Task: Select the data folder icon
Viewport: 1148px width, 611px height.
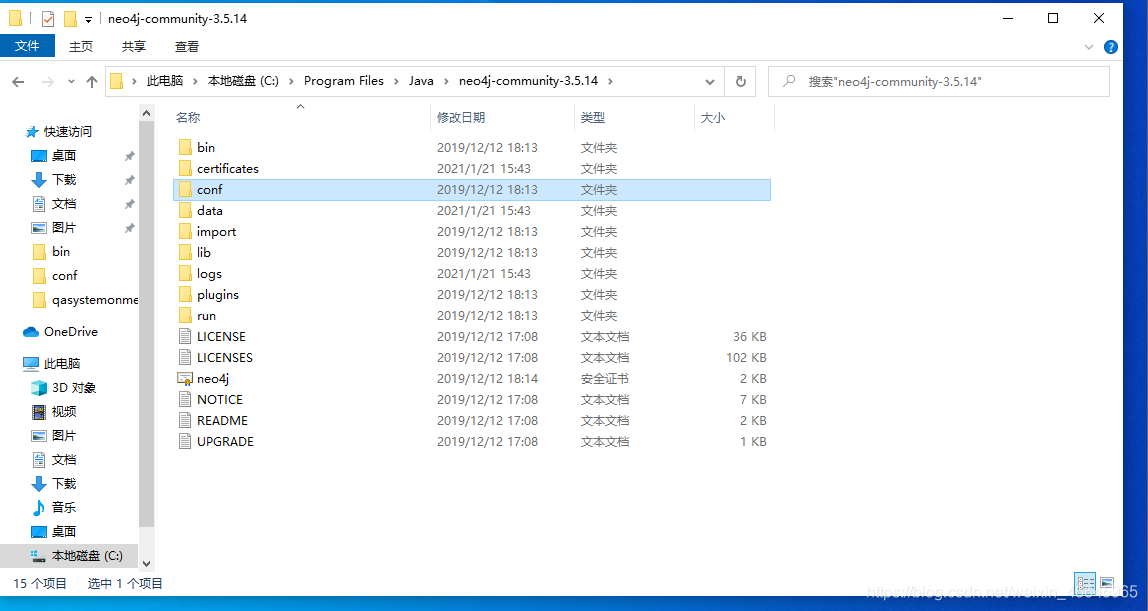Action: point(185,211)
